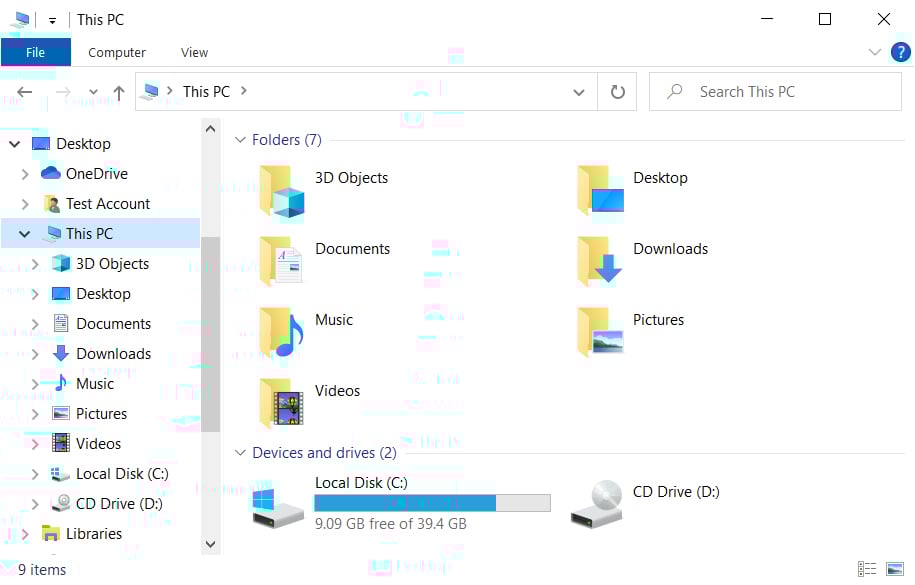Viewport: 915px width, 585px height.
Task: Click the chevron after This PC in address bar
Action: (x=244, y=90)
